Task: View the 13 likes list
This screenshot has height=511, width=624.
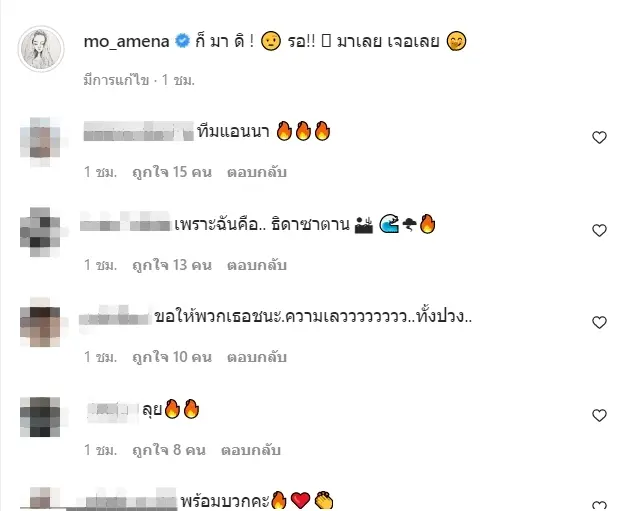Action: (x=172, y=265)
